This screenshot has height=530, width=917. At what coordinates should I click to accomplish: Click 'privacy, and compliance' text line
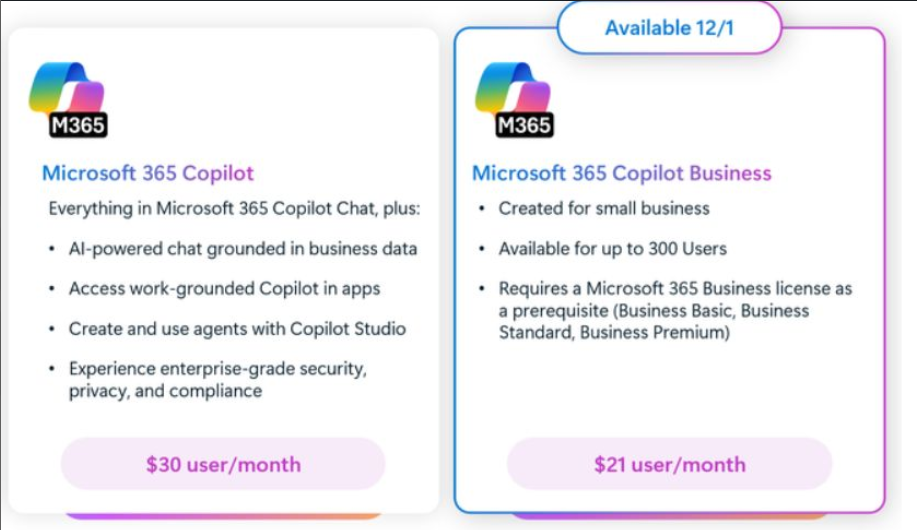pos(165,391)
